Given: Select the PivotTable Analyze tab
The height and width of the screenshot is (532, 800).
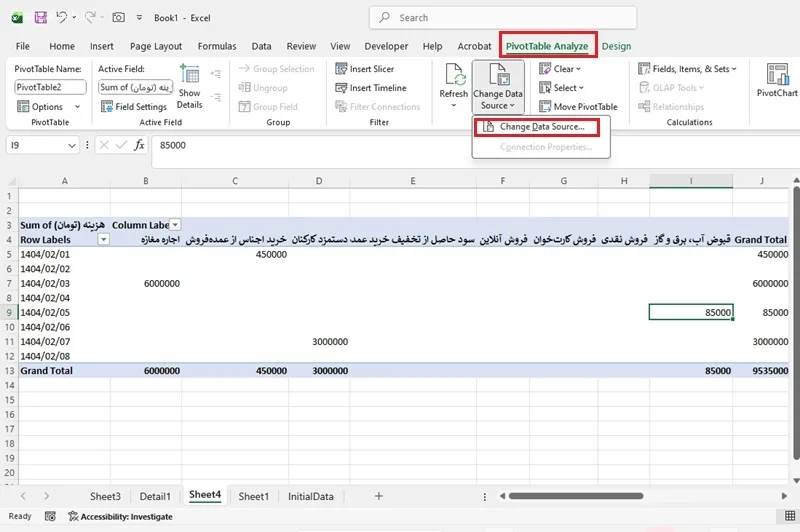Looking at the screenshot, I should [x=547, y=46].
